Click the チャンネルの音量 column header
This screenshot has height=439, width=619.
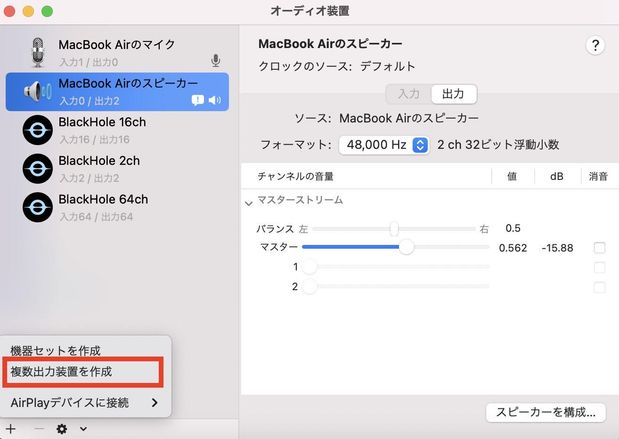tap(295, 176)
